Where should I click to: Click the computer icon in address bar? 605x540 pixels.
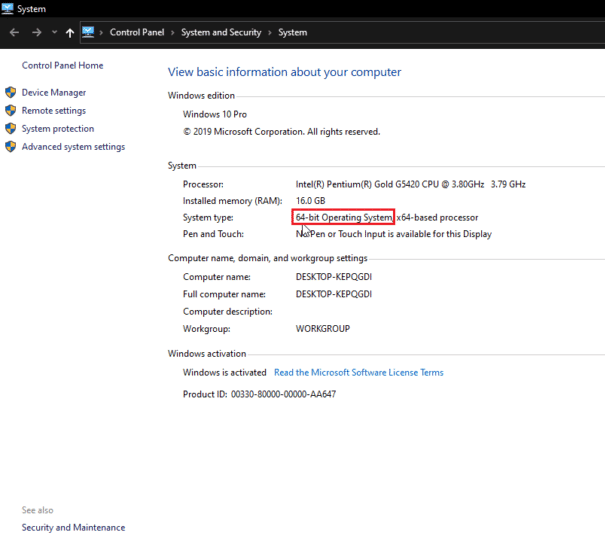click(88, 32)
